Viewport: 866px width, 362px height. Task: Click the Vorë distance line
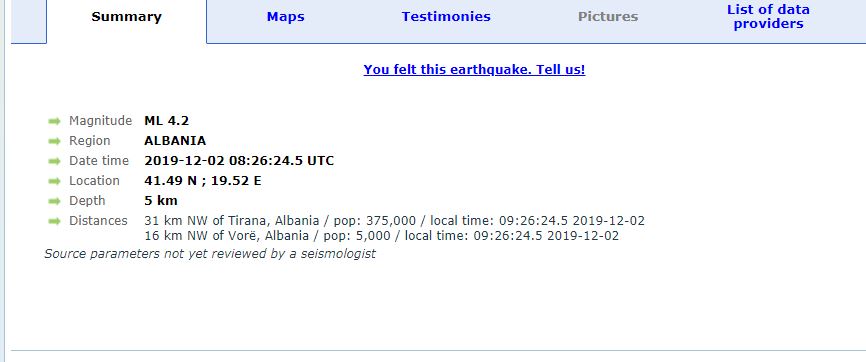click(382, 235)
